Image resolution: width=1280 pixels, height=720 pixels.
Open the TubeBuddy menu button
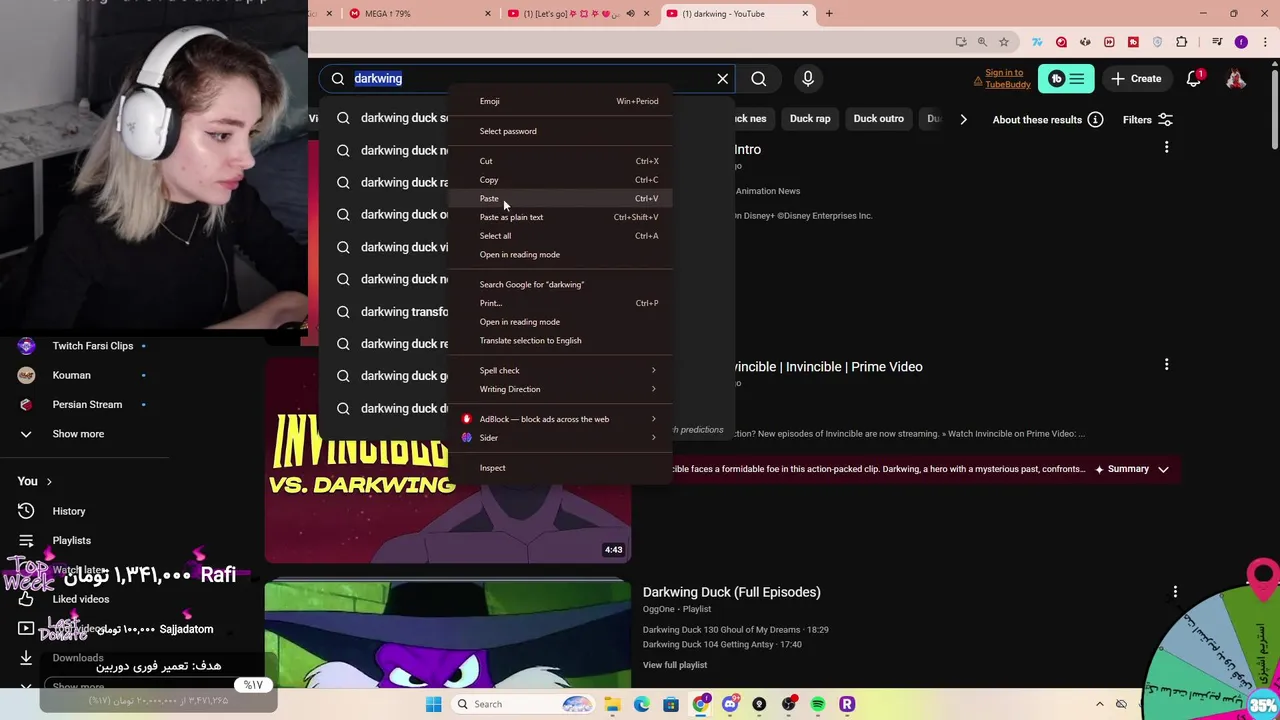coord(1066,78)
